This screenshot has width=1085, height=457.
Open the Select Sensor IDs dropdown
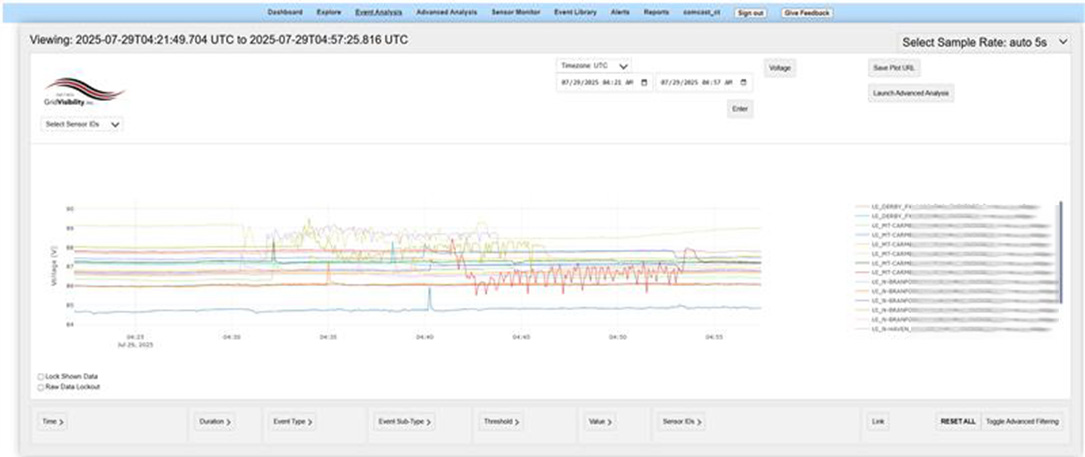(x=83, y=124)
